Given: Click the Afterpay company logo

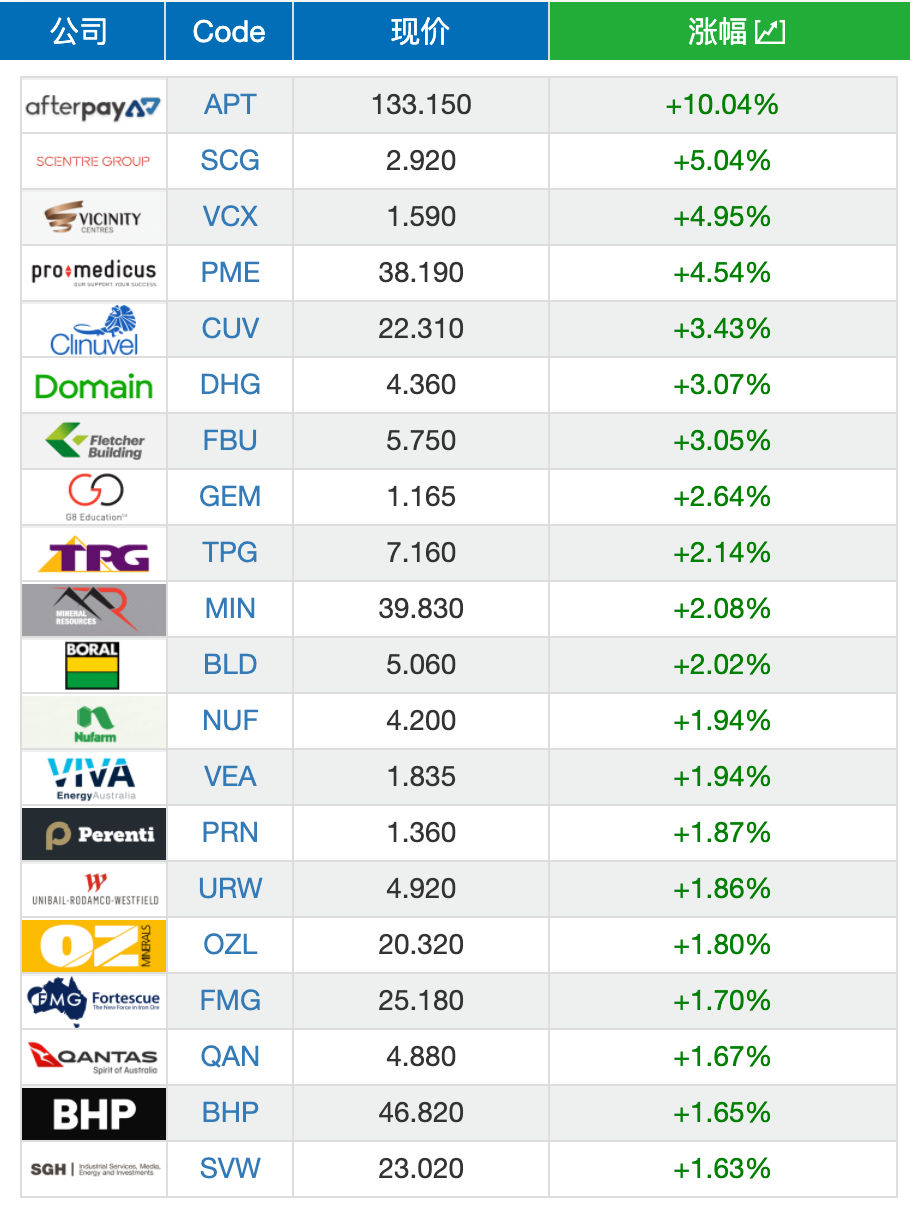Looking at the screenshot, I should click(94, 105).
